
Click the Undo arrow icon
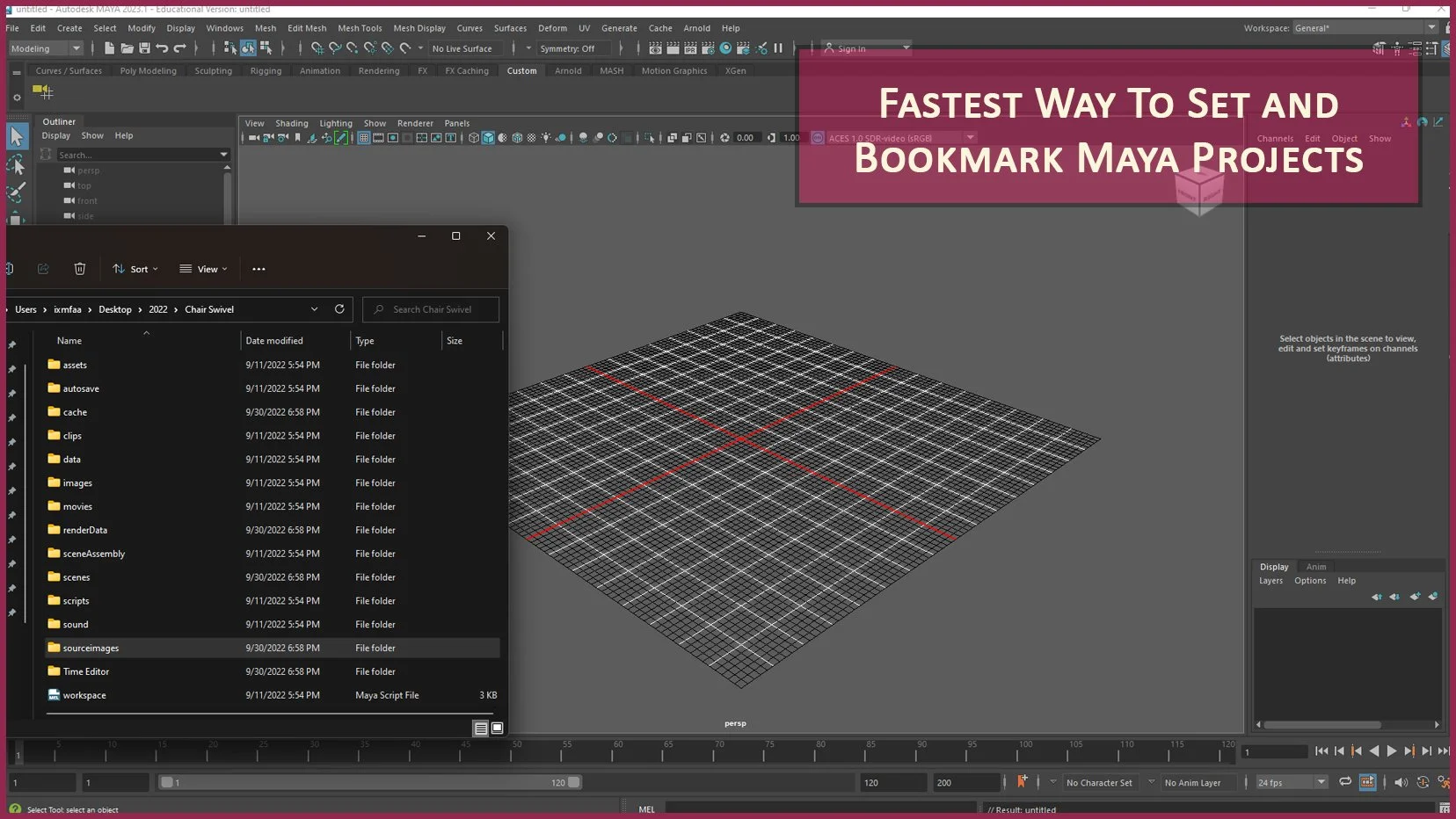coord(162,48)
